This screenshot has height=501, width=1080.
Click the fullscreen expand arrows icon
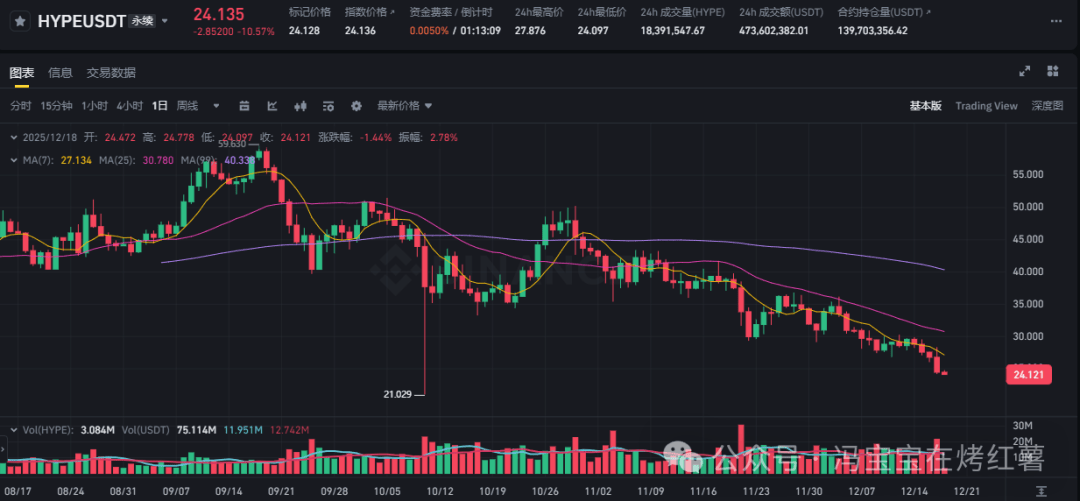[1024, 71]
